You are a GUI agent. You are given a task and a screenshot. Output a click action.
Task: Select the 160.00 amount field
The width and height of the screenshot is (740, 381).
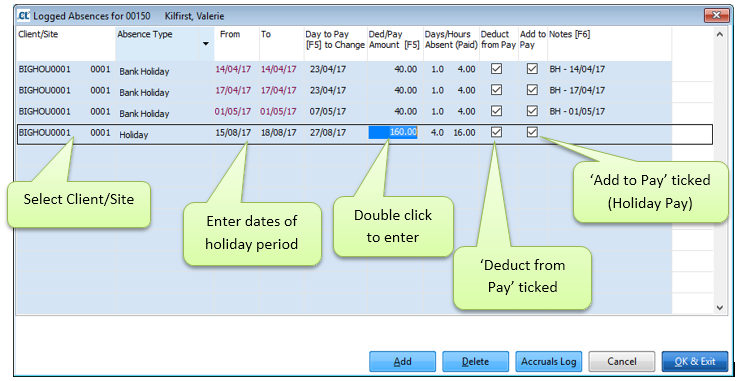tap(393, 132)
